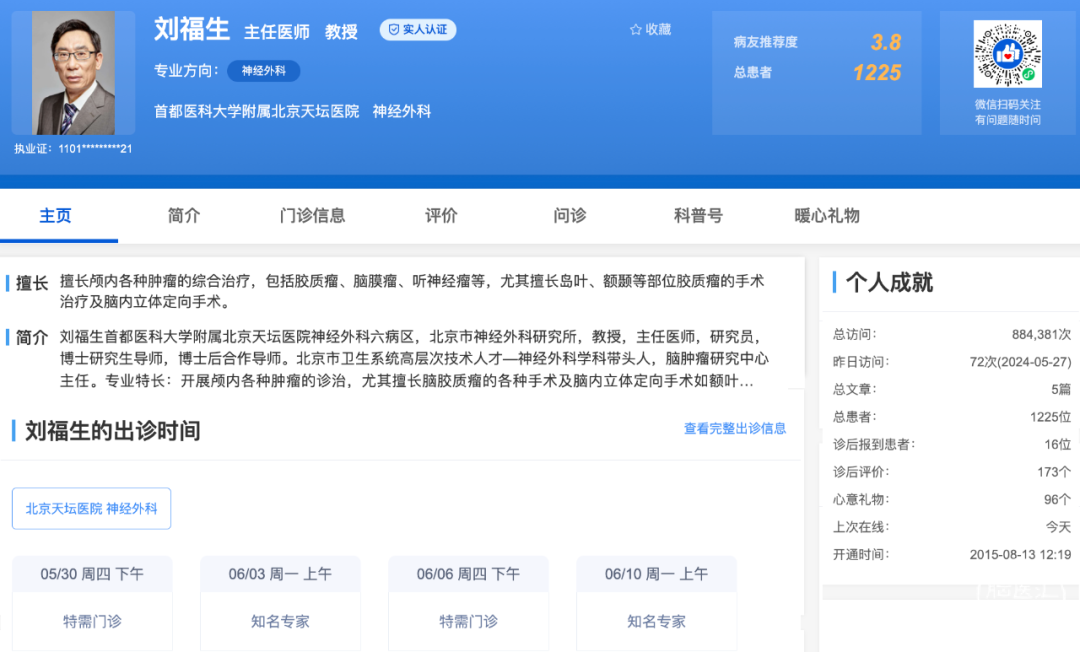Open the 门诊信息 tab
The width and height of the screenshot is (1080, 652).
pyautogui.click(x=313, y=215)
